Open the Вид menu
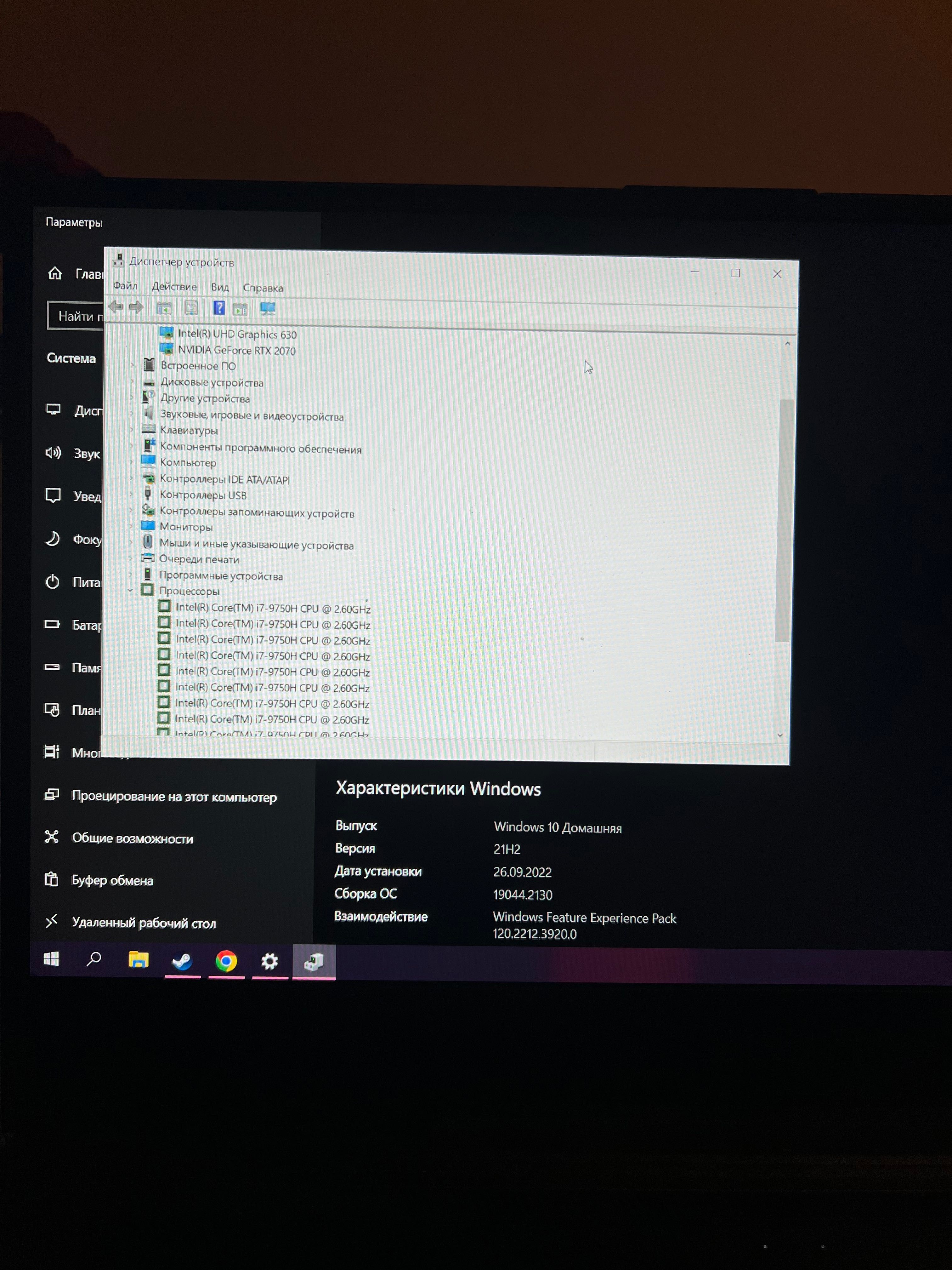 pos(220,287)
